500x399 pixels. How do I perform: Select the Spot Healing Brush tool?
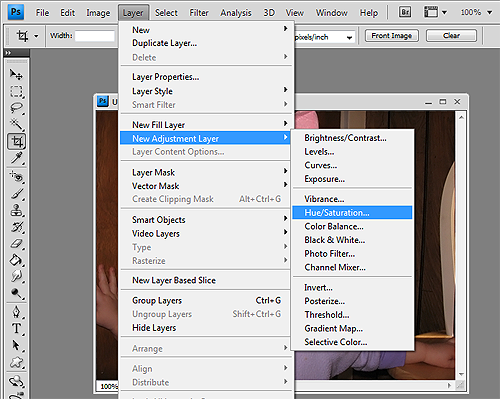click(16, 177)
